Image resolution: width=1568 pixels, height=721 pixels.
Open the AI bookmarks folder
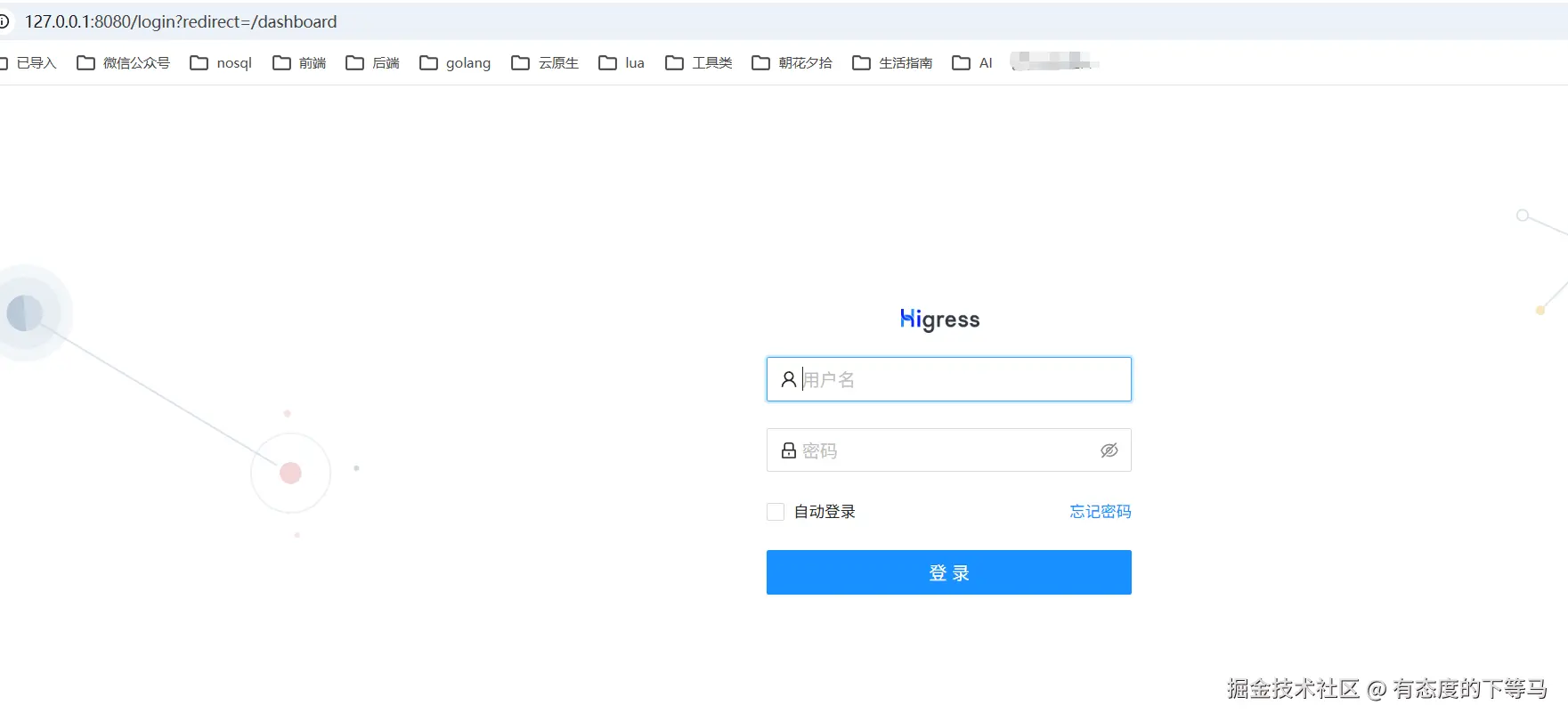point(972,63)
